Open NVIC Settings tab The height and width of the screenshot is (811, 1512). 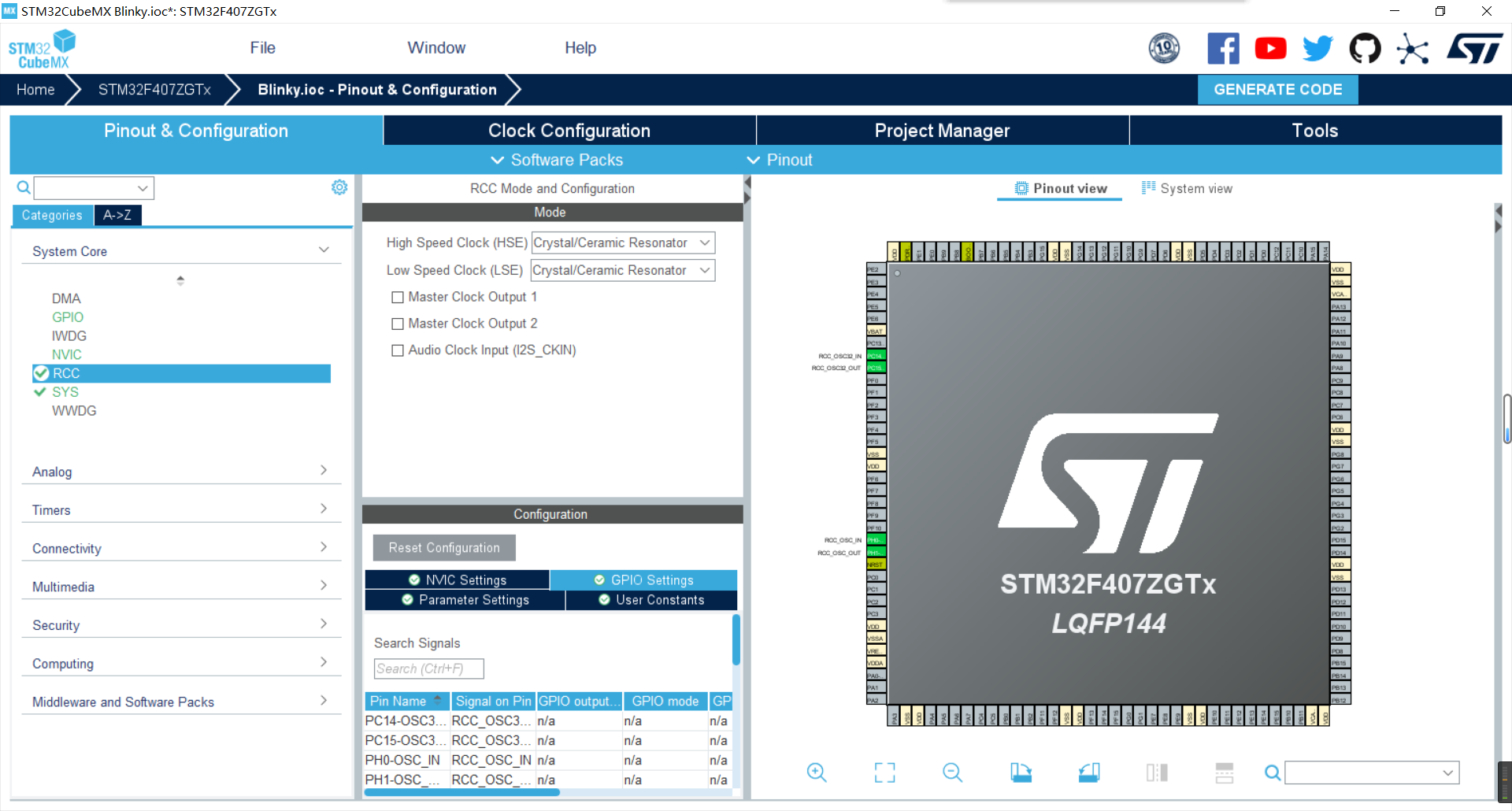point(458,580)
